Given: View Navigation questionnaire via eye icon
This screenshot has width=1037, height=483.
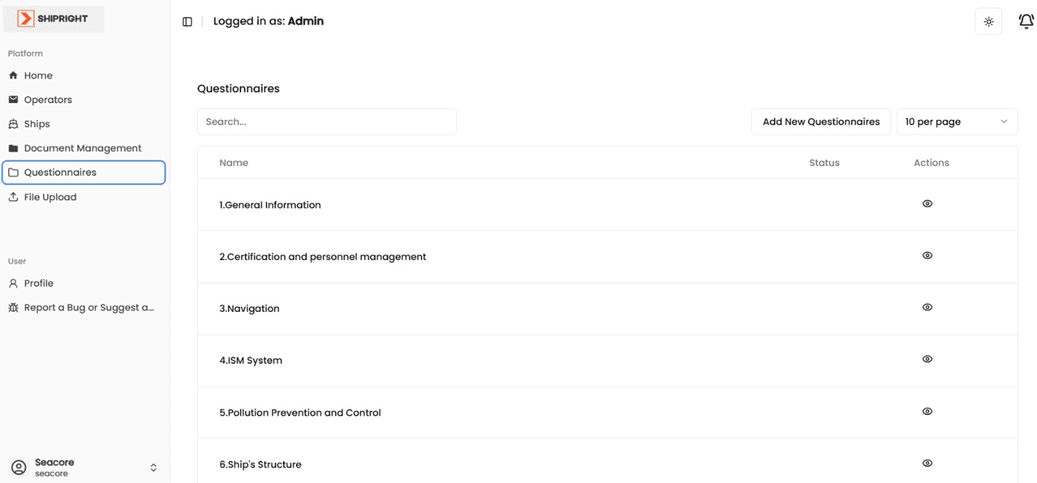Looking at the screenshot, I should [927, 308].
